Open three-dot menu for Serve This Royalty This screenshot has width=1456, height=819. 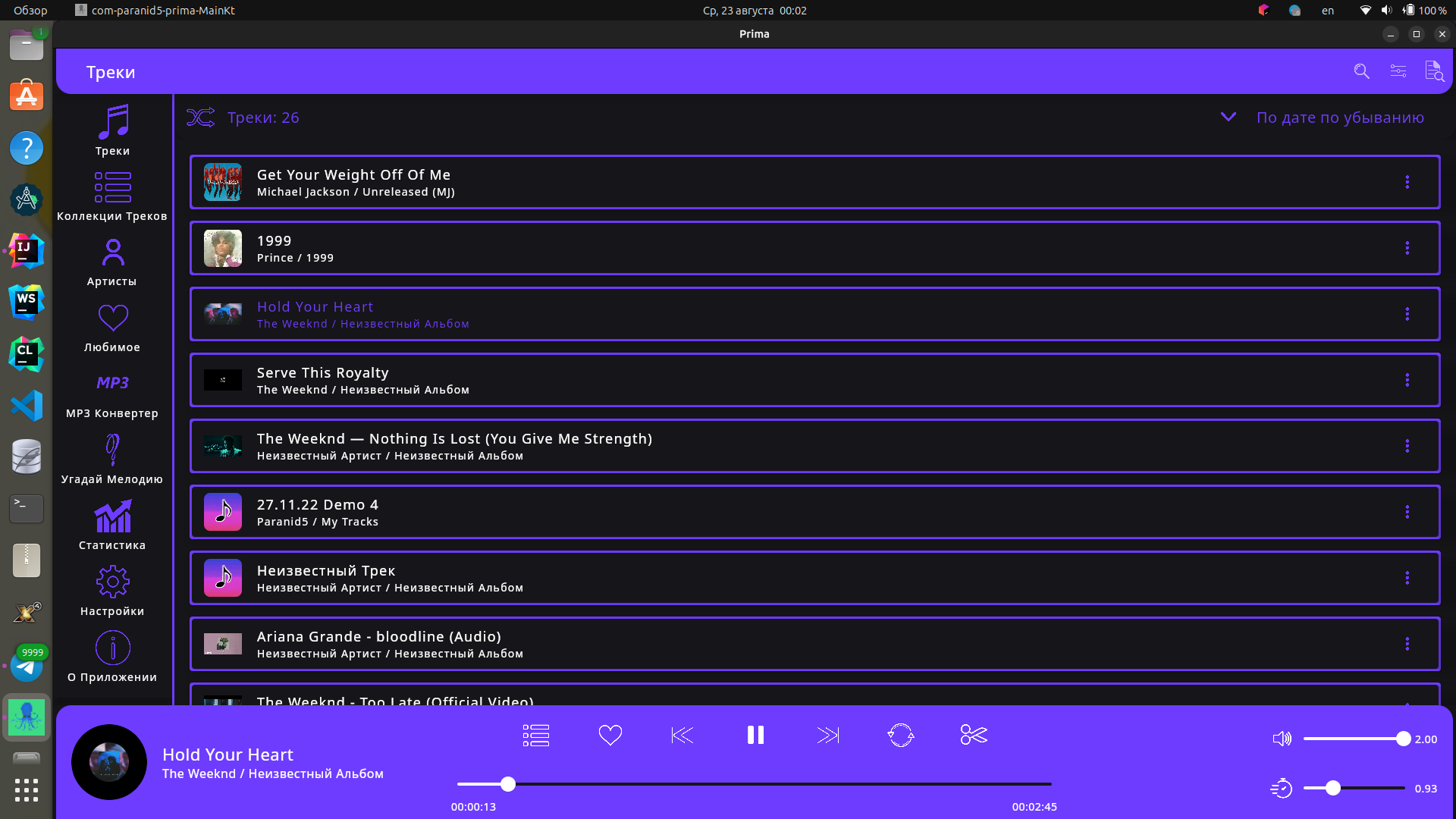[x=1407, y=380]
